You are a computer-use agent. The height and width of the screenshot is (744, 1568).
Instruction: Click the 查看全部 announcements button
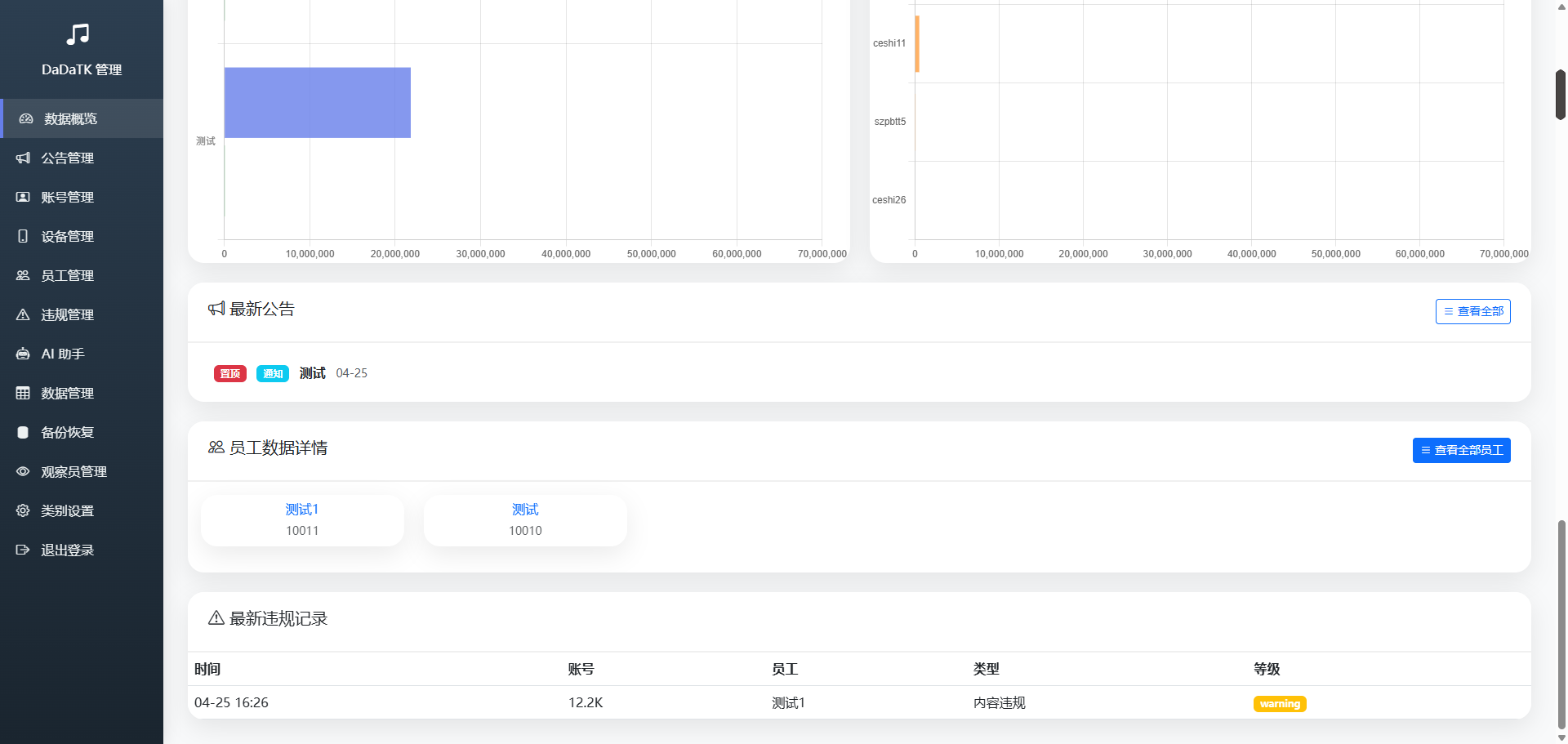1472,312
